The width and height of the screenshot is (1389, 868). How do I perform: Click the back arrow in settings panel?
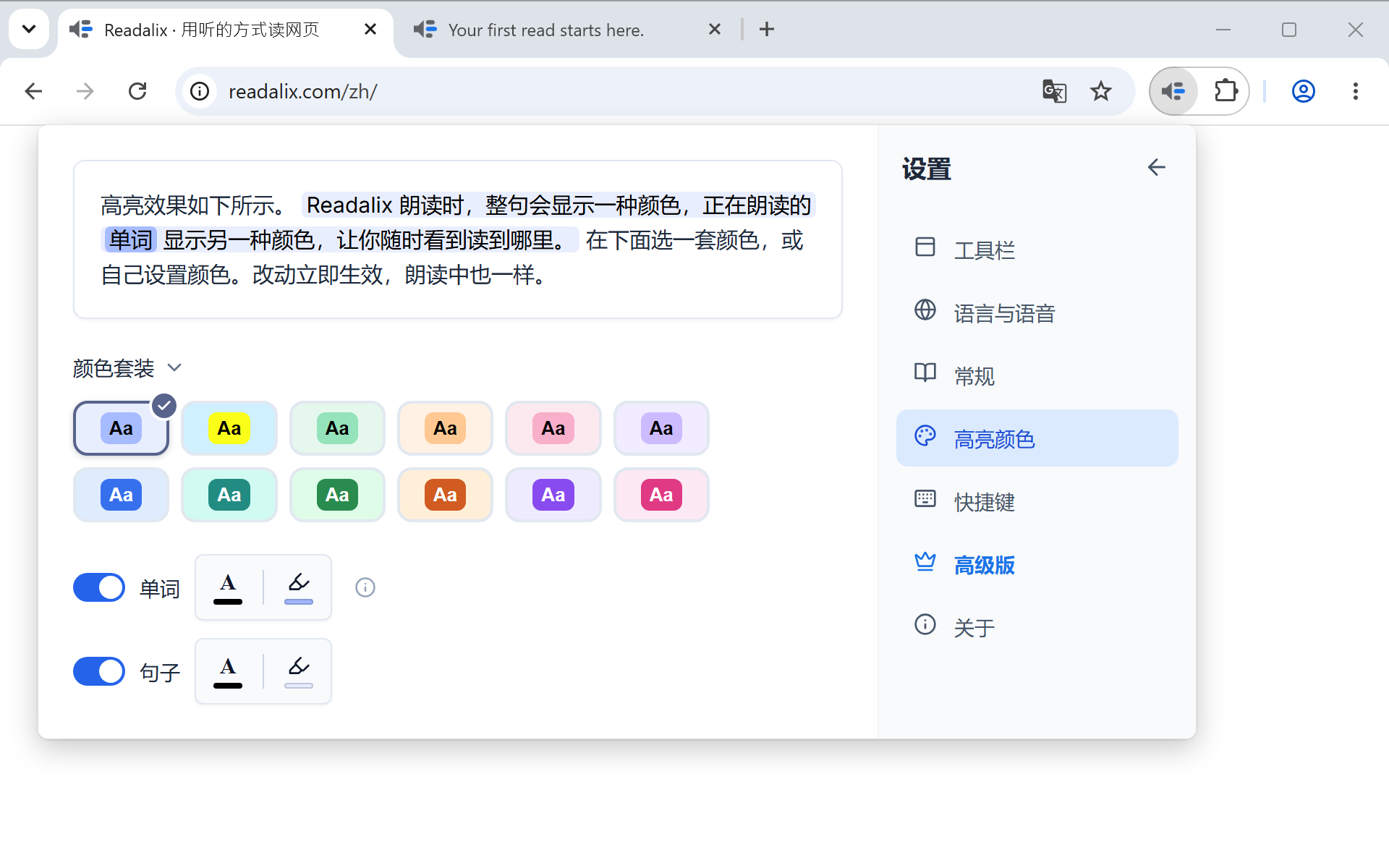point(1156,168)
